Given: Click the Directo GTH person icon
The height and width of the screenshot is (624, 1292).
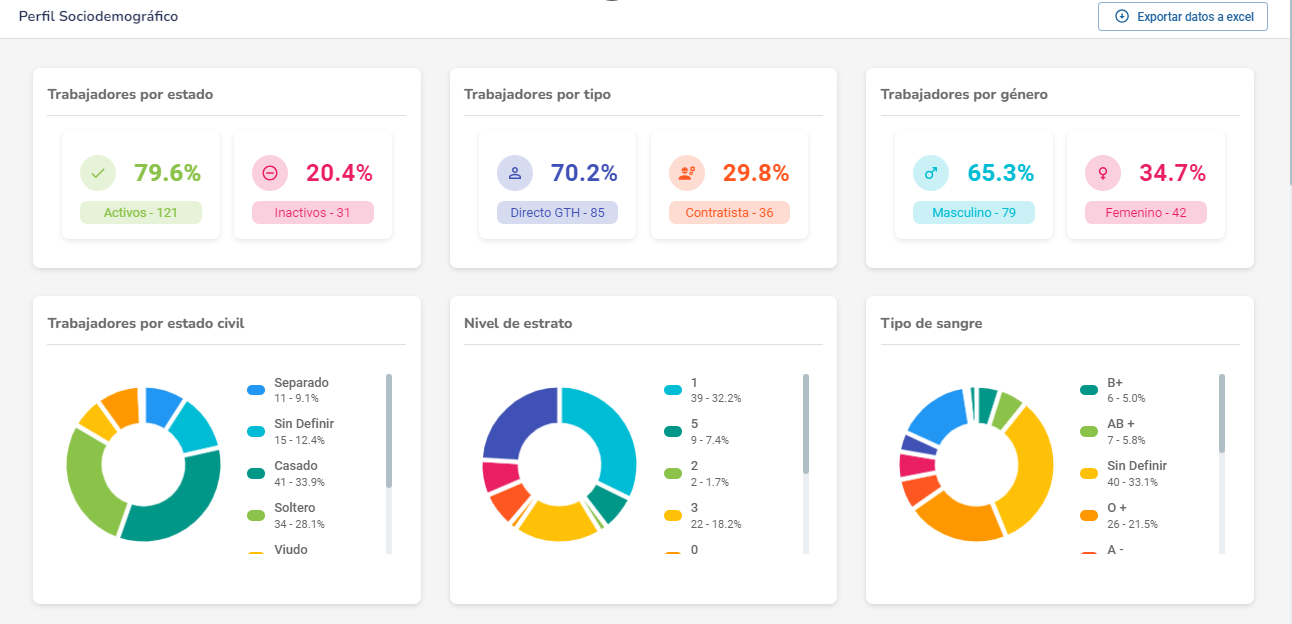Looking at the screenshot, I should tap(515, 173).
